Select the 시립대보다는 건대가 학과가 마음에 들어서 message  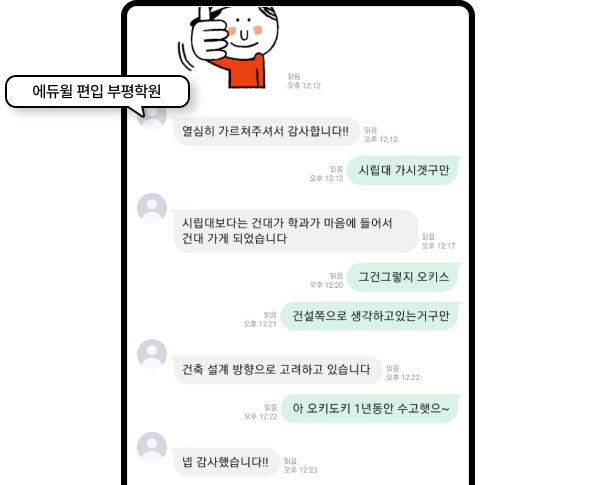[295, 231]
